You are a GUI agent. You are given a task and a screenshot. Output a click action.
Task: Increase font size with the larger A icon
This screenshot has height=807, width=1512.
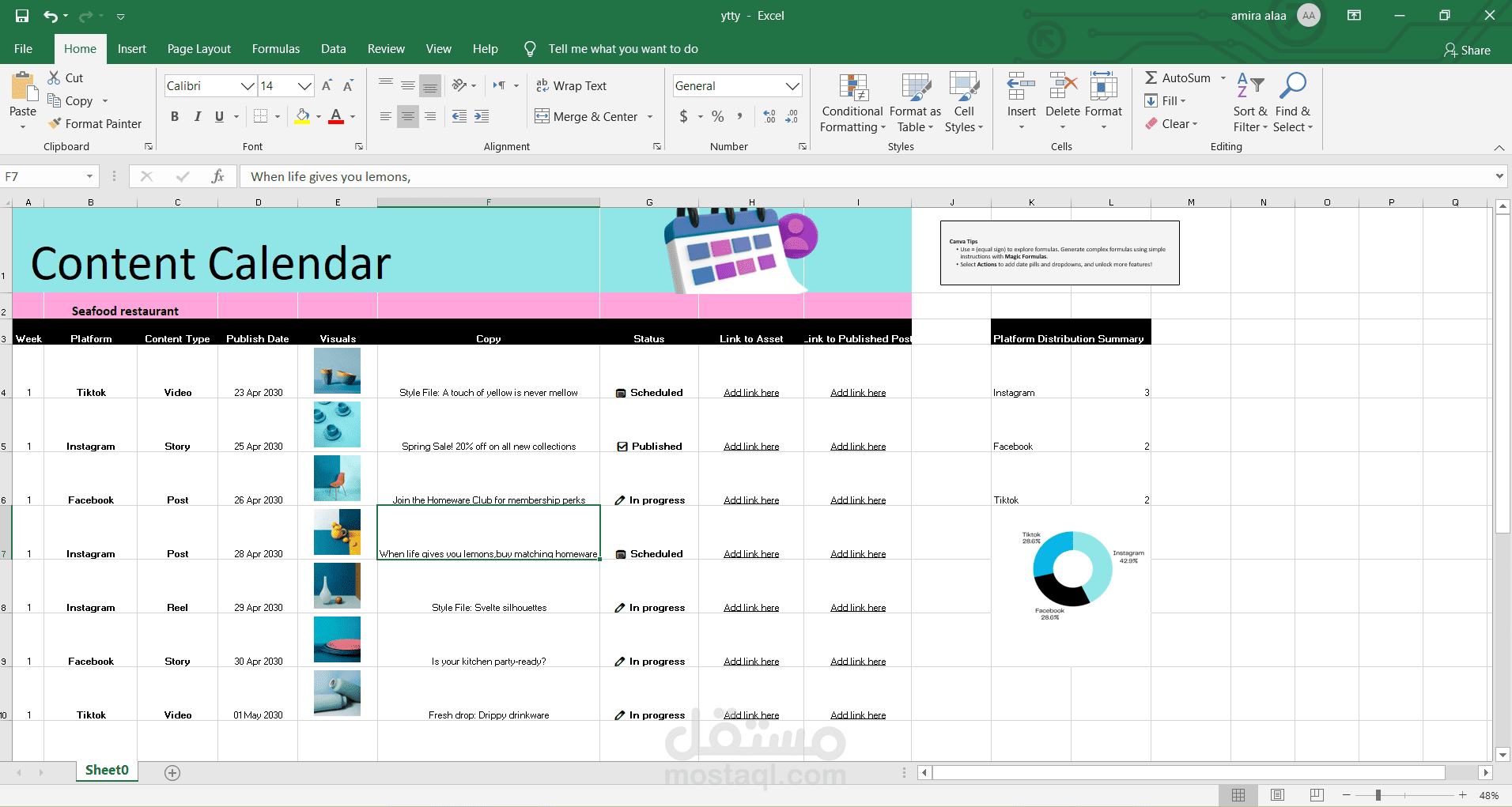tap(327, 85)
